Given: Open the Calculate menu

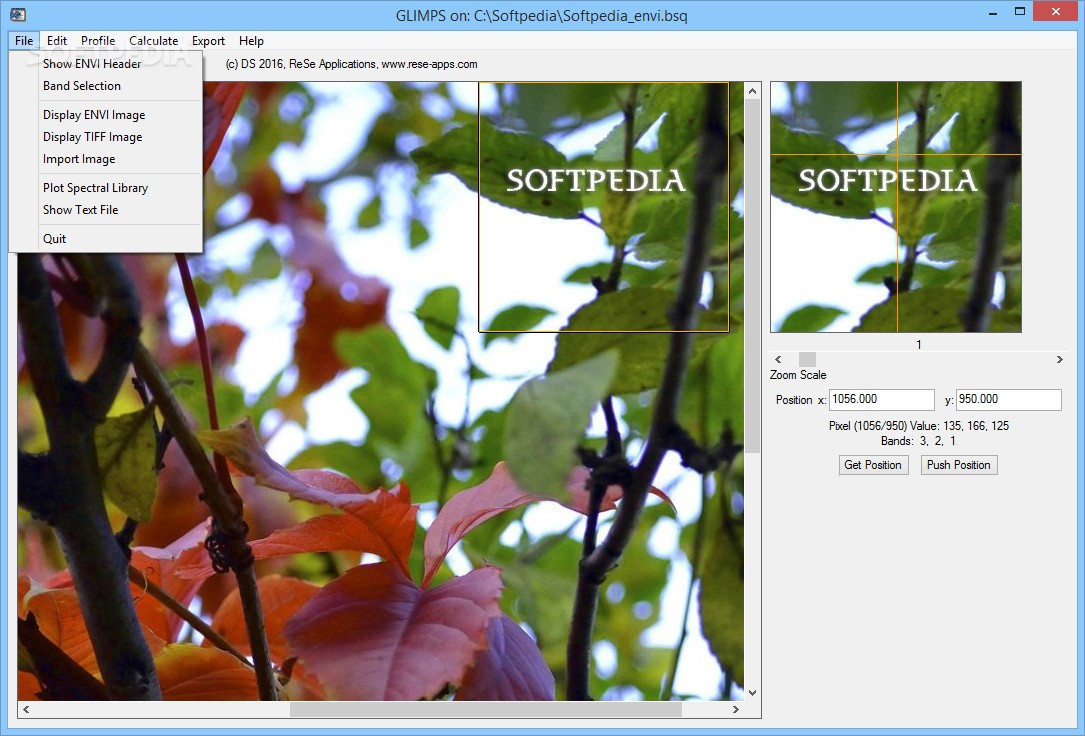Looking at the screenshot, I should (x=154, y=41).
